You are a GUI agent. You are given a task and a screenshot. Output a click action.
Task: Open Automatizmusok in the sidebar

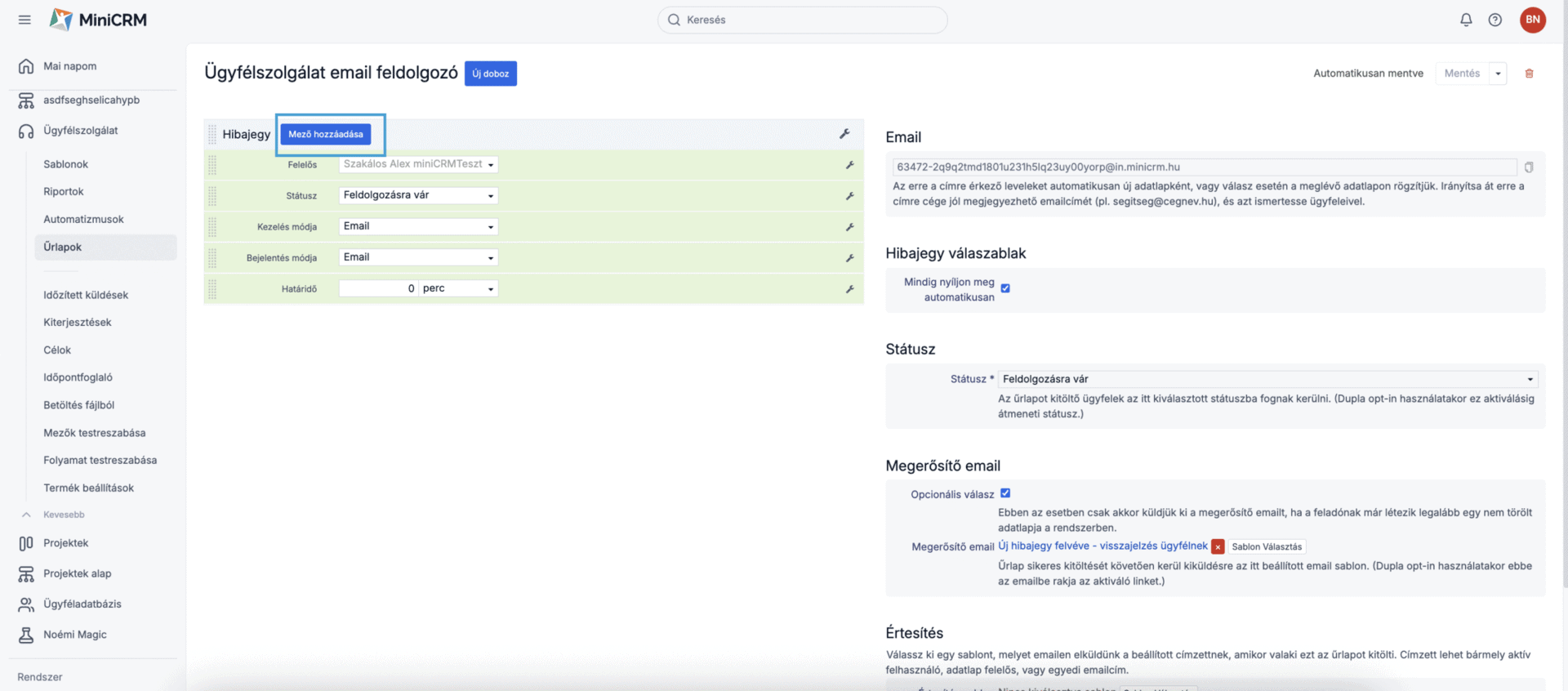(x=83, y=219)
